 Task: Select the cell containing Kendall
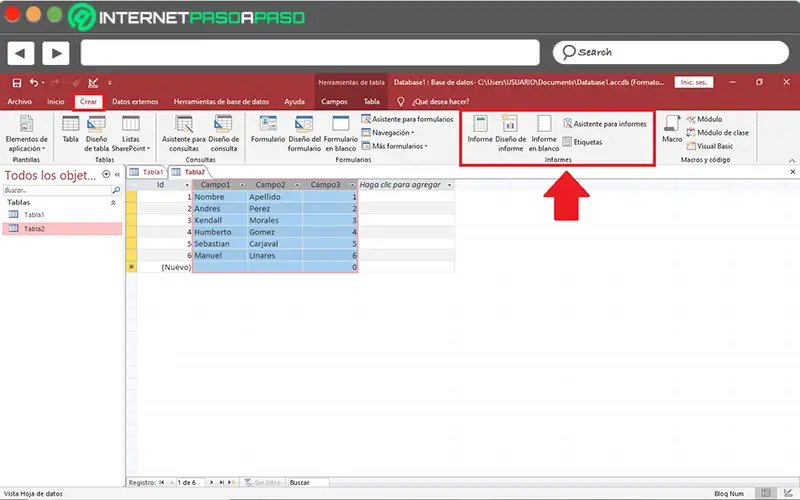219,220
